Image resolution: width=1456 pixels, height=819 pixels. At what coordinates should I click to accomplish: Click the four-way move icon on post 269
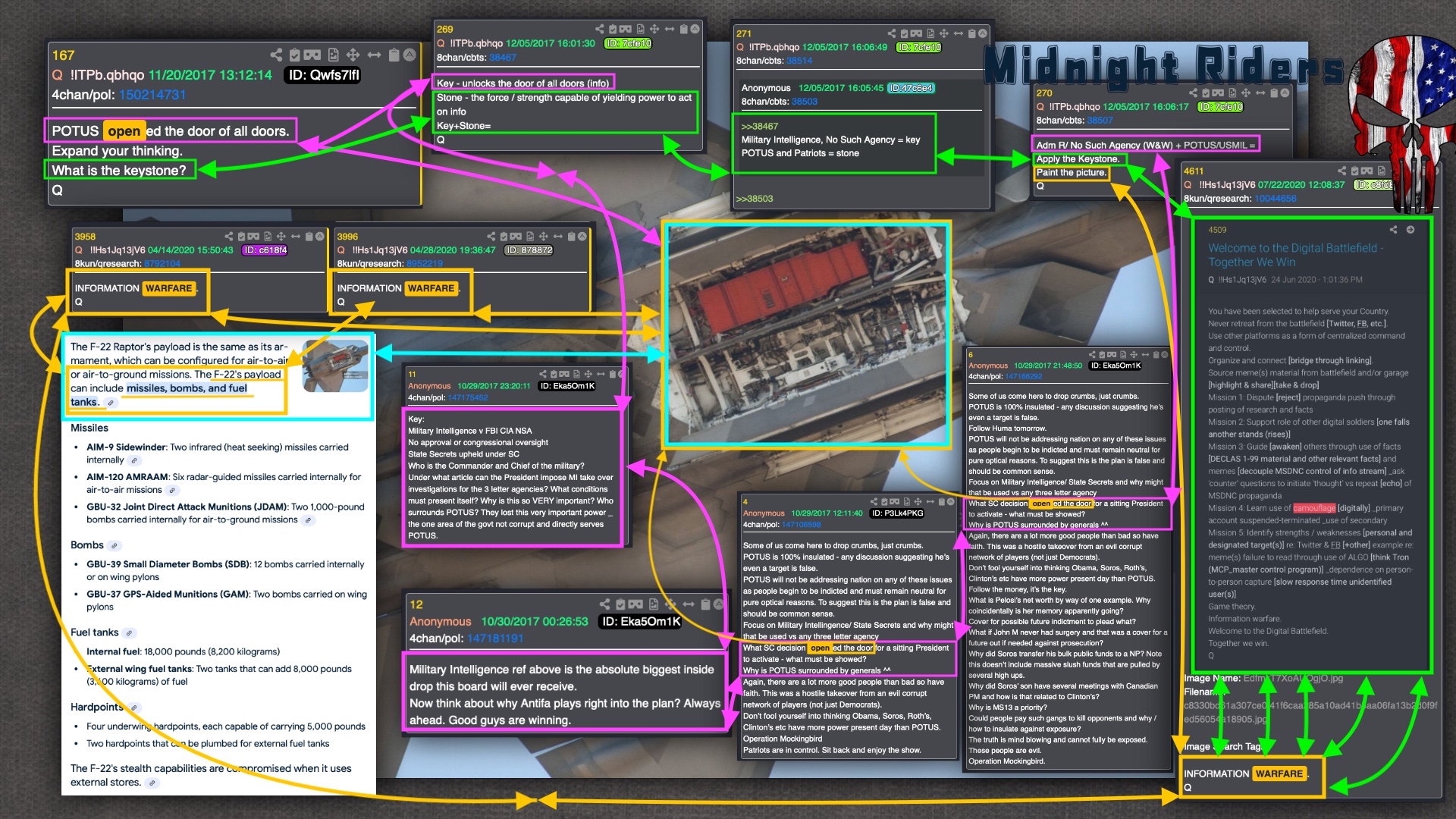point(654,29)
